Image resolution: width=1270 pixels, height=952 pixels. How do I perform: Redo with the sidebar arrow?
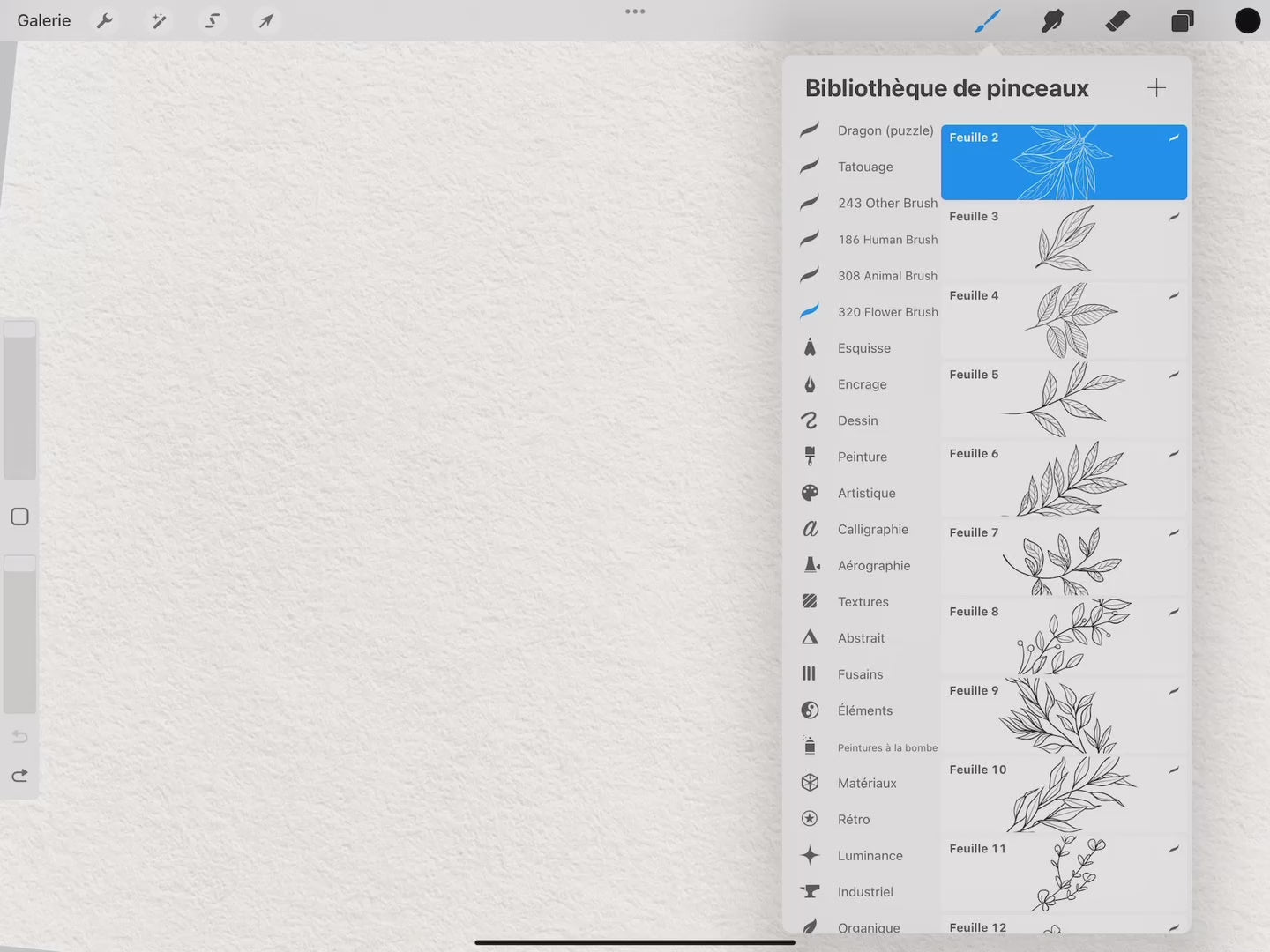coord(19,776)
